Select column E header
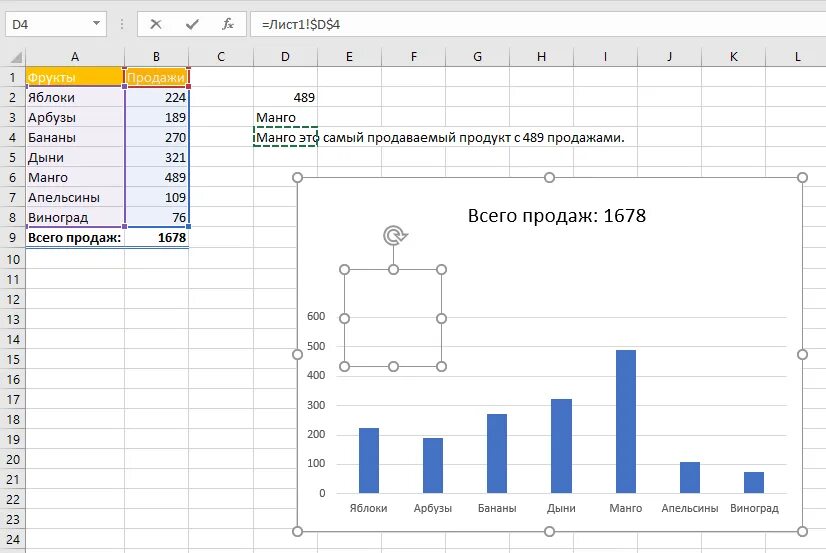The image size is (826, 553). coord(349,56)
